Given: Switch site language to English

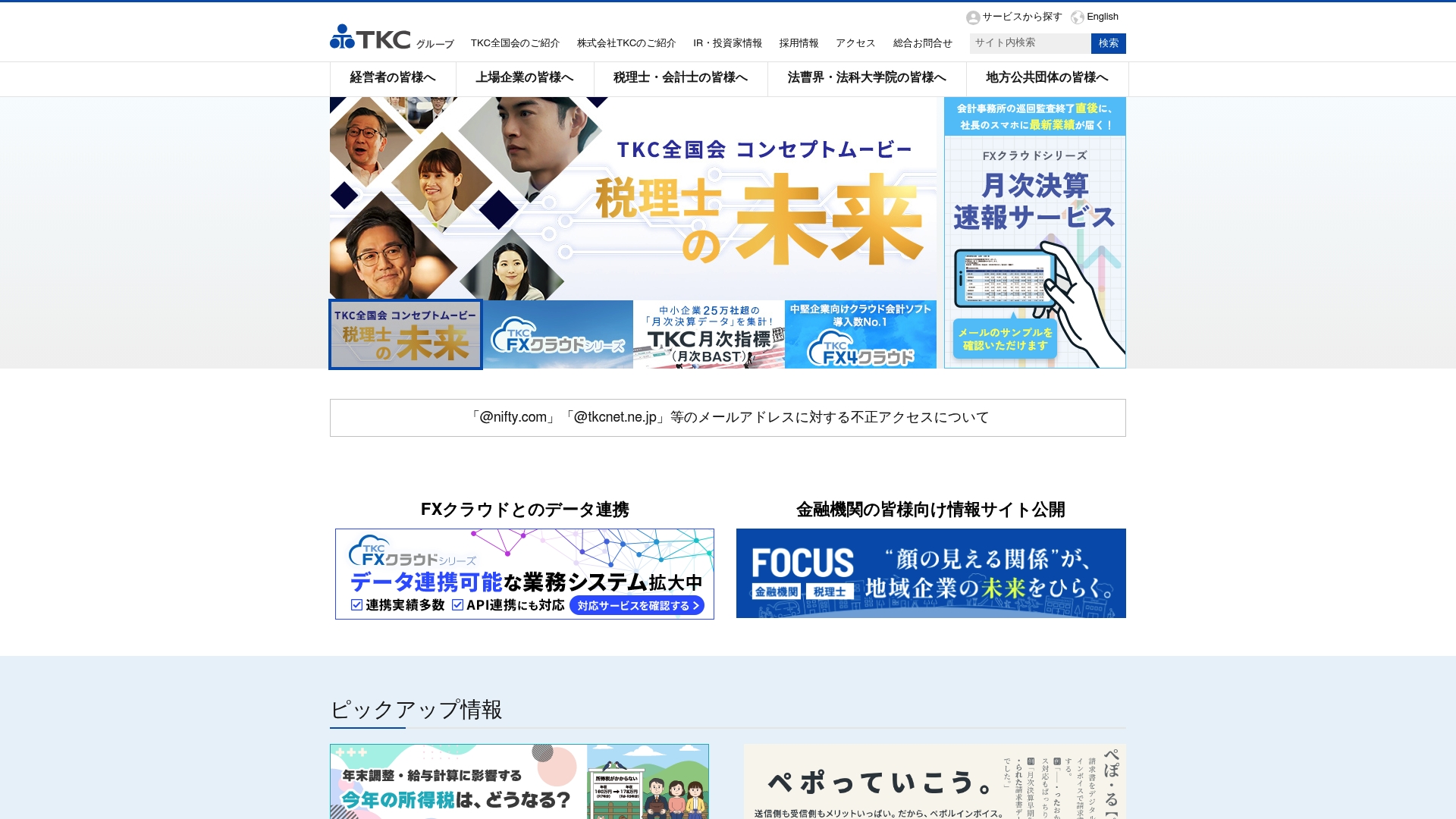Looking at the screenshot, I should [x=1102, y=17].
